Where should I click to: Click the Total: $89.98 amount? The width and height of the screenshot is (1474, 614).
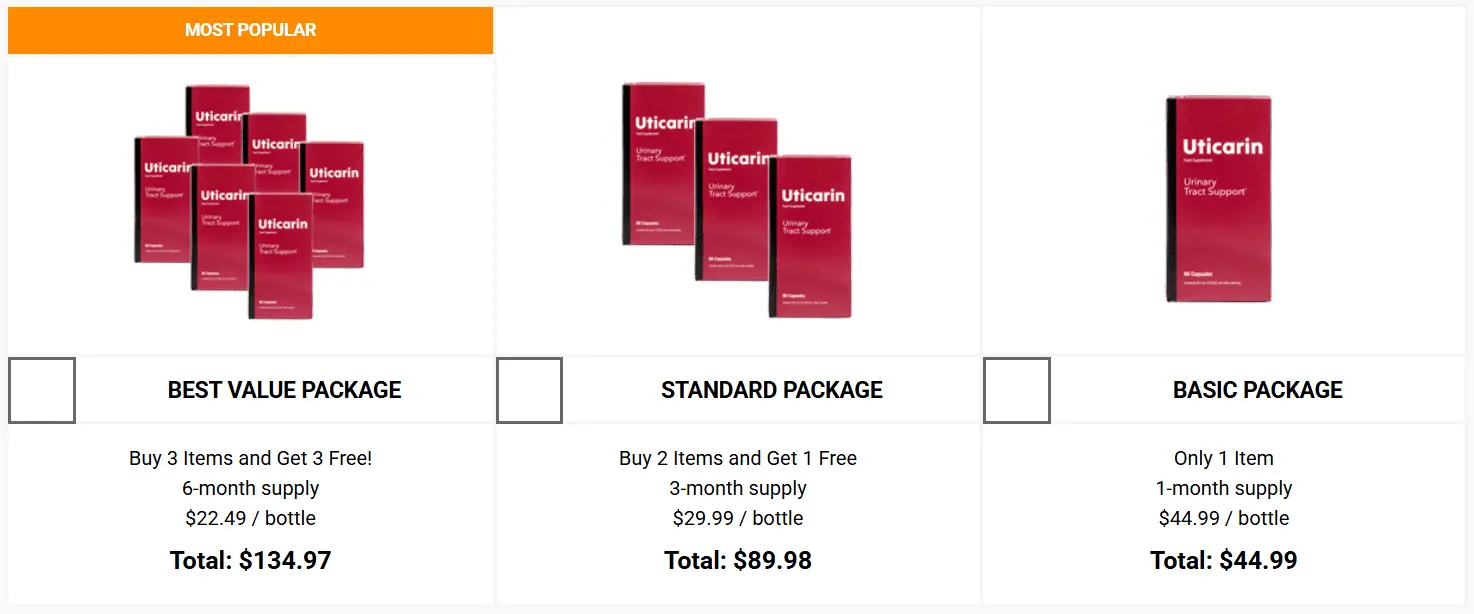[x=738, y=561]
